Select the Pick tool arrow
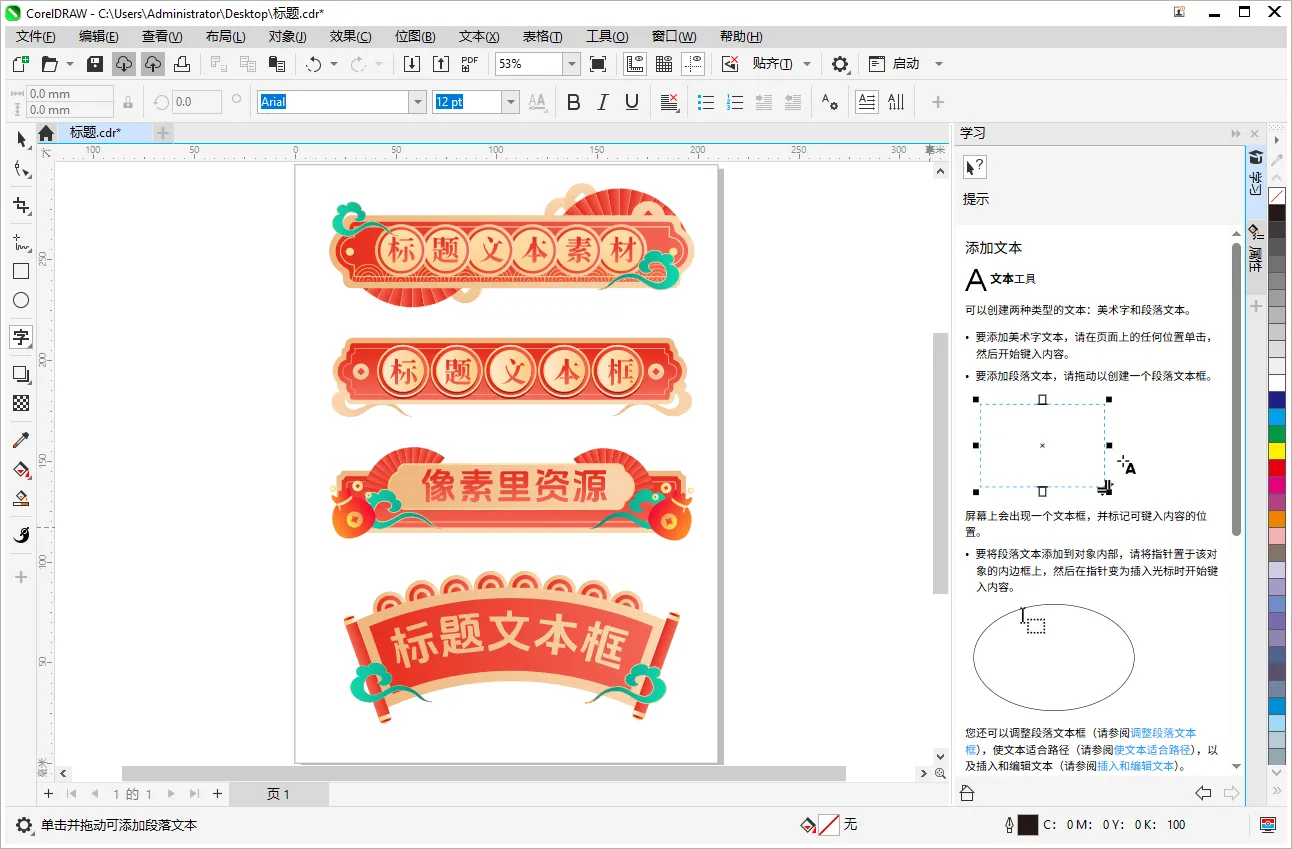The height and width of the screenshot is (849, 1292). (21, 139)
